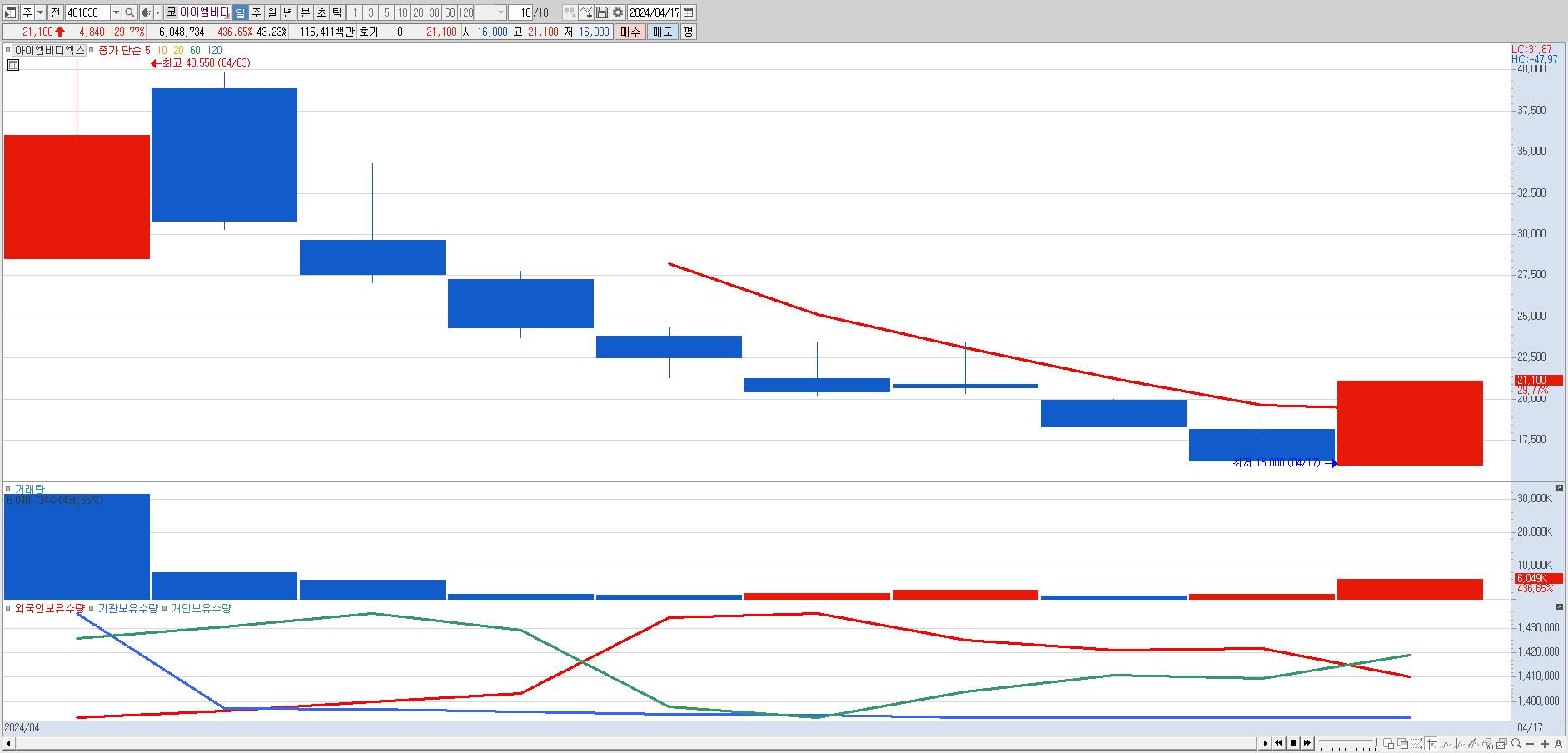Click the stock code search magnifier icon
This screenshot has height=753, width=1568.
point(130,12)
